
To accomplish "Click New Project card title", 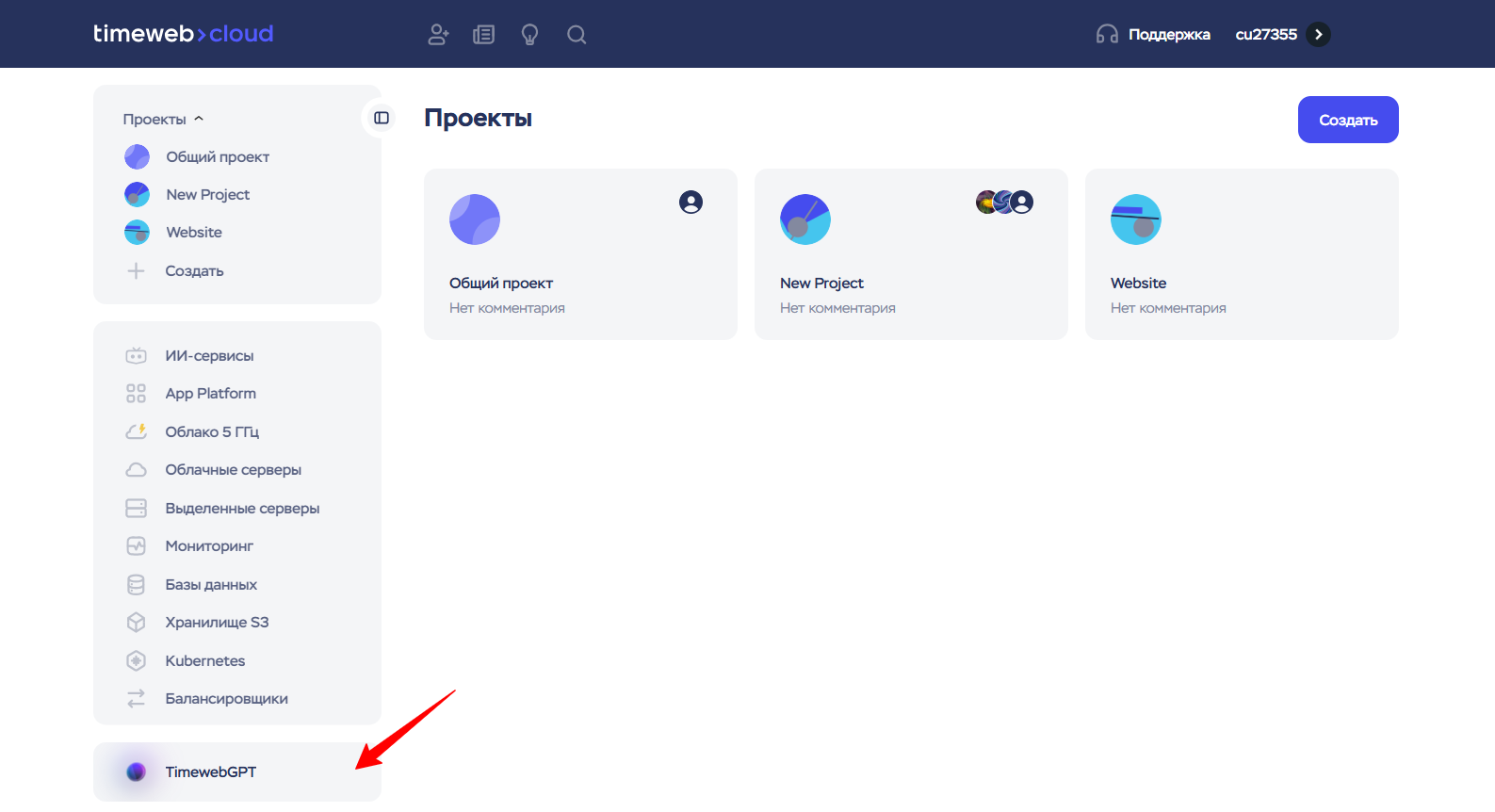I will (821, 283).
